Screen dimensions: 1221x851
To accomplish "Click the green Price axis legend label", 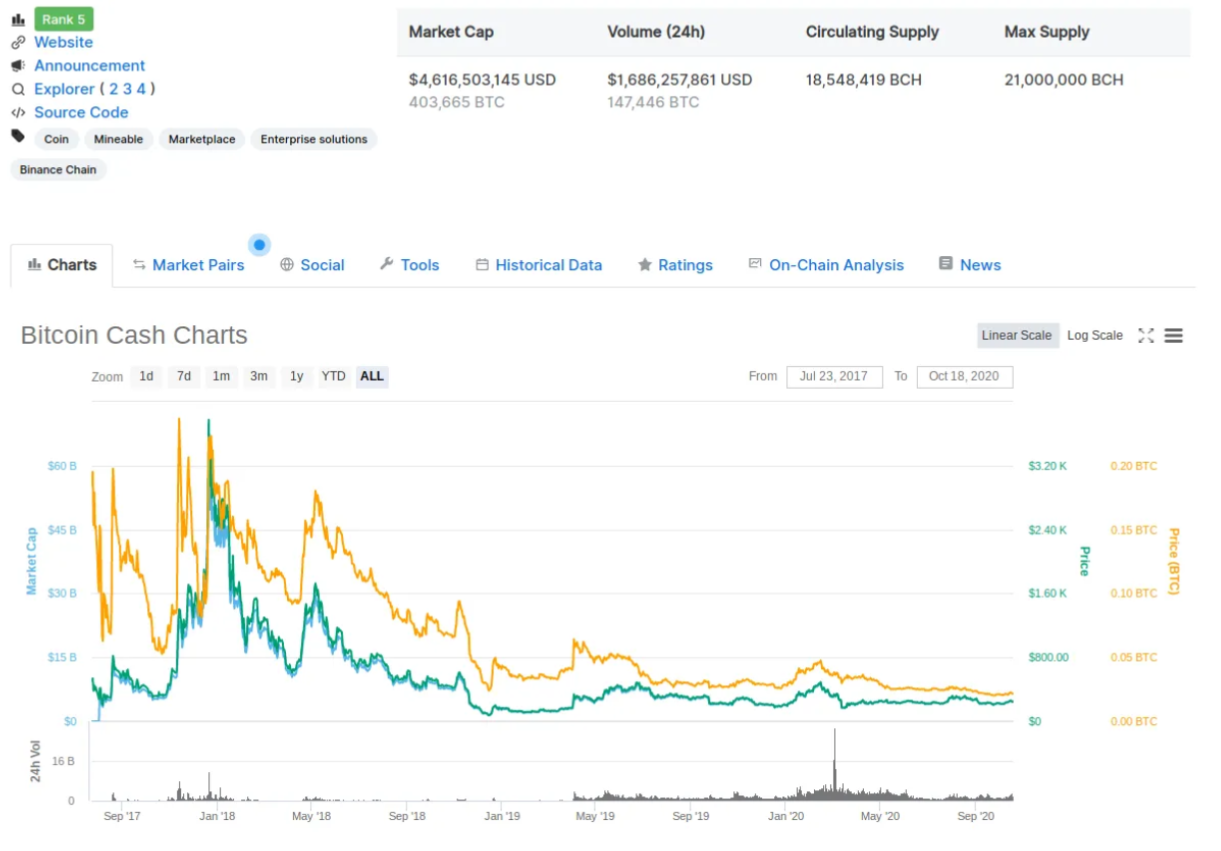I will [x=1084, y=561].
